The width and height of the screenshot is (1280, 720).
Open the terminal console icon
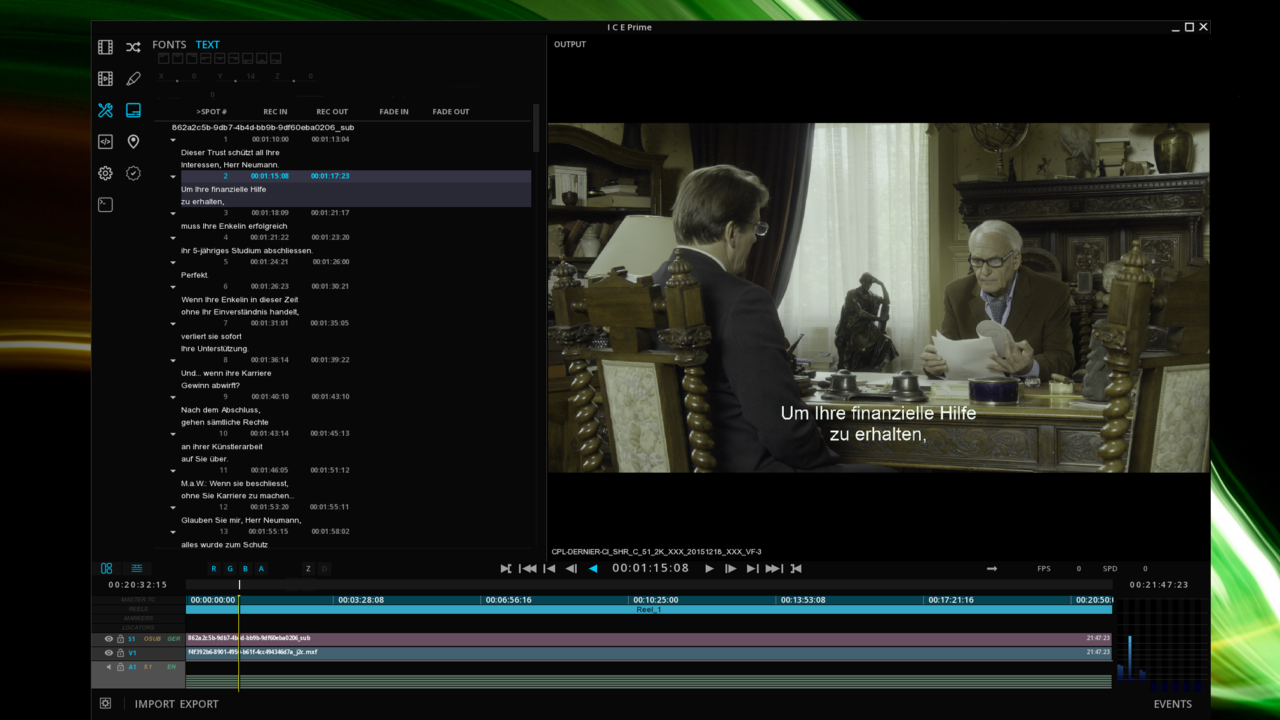click(105, 205)
